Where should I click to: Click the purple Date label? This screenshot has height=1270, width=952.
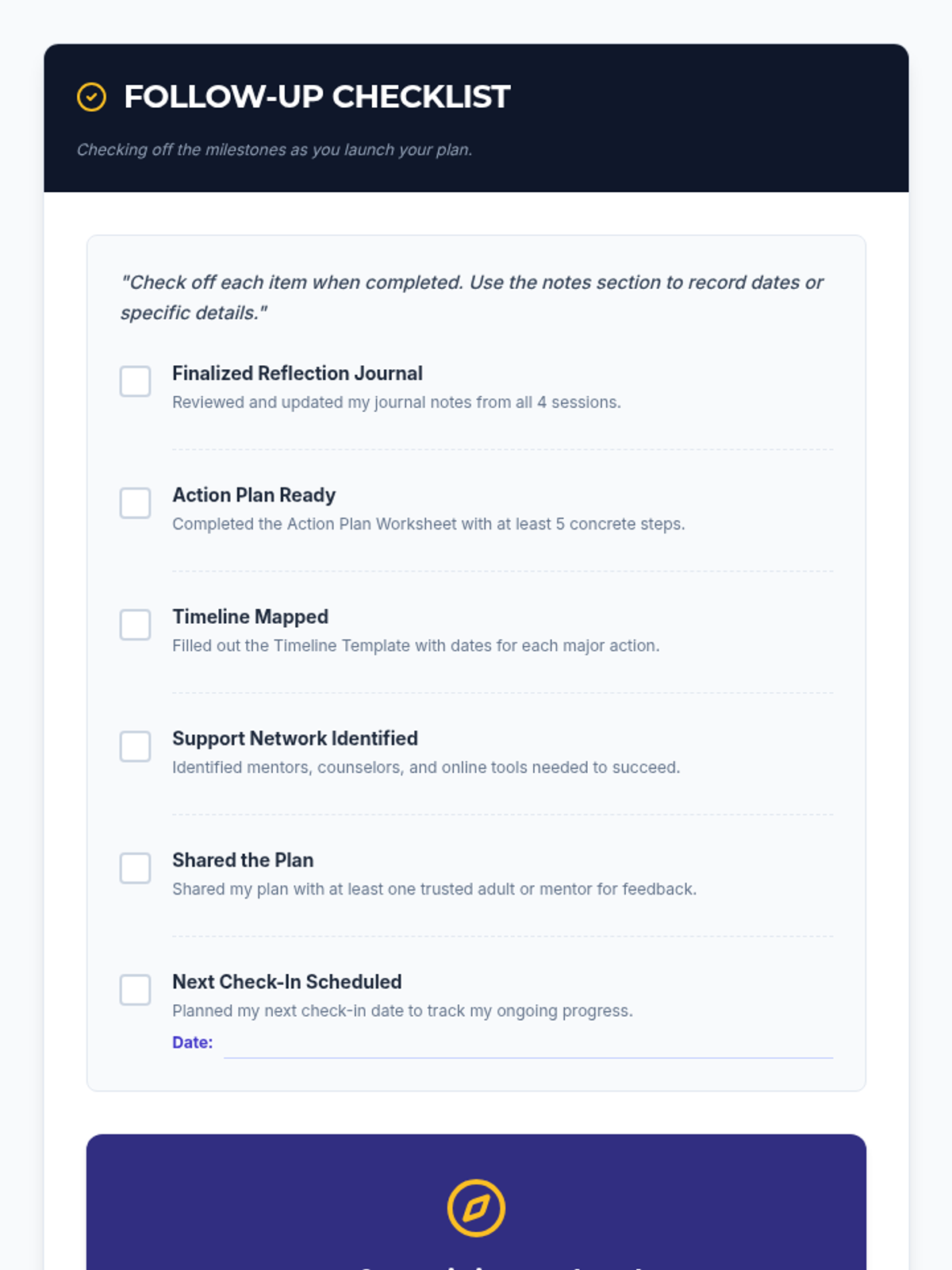[x=192, y=1042]
